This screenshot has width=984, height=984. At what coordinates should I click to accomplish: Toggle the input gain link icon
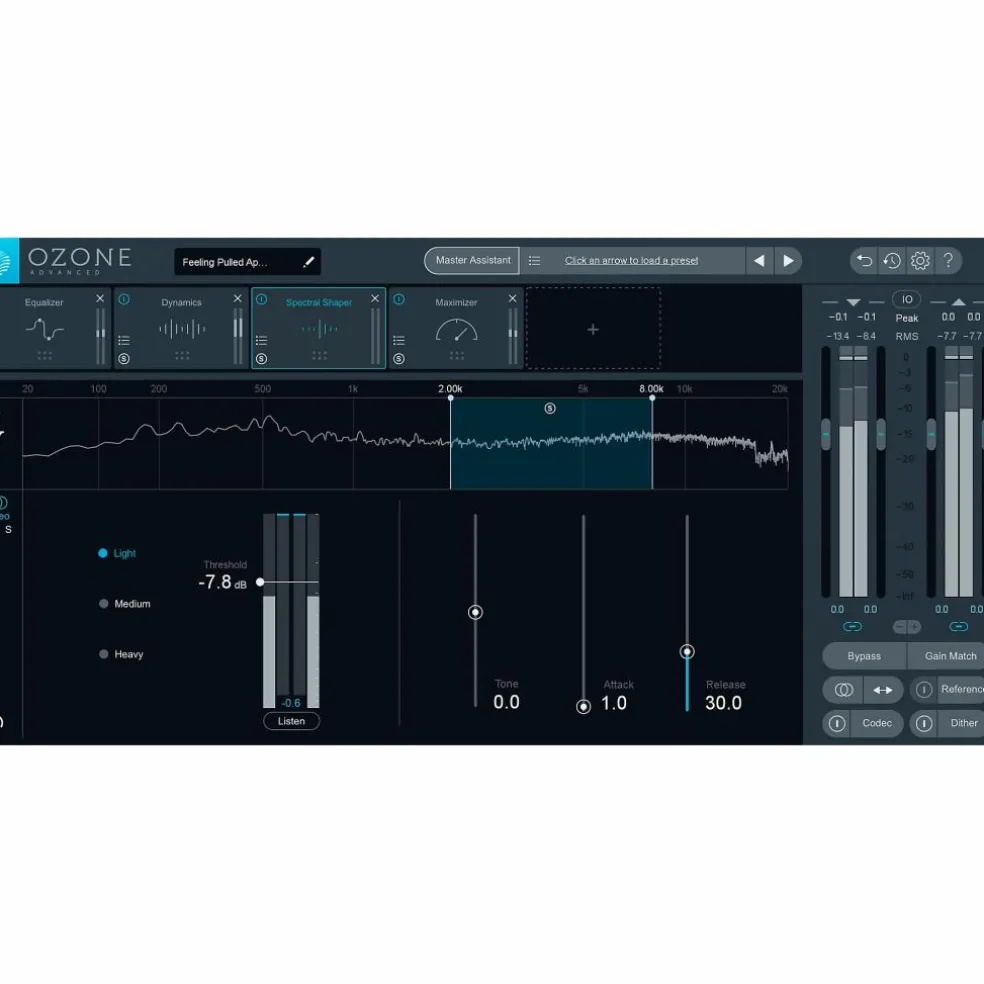click(852, 626)
